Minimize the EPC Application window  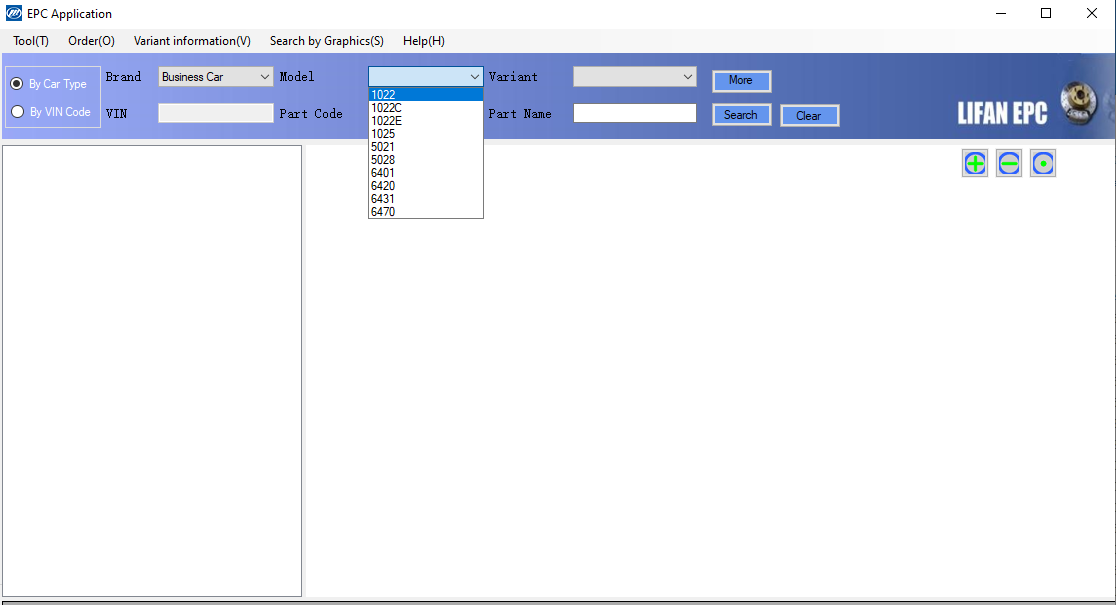(1001, 14)
